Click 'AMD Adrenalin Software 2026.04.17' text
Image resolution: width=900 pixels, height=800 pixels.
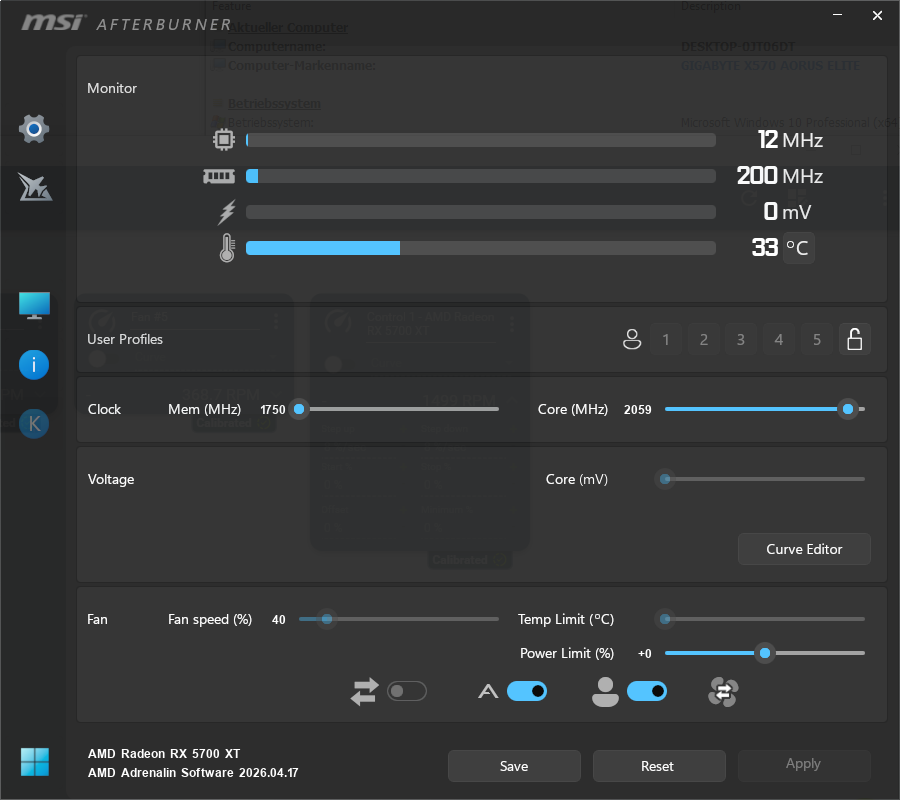point(193,772)
